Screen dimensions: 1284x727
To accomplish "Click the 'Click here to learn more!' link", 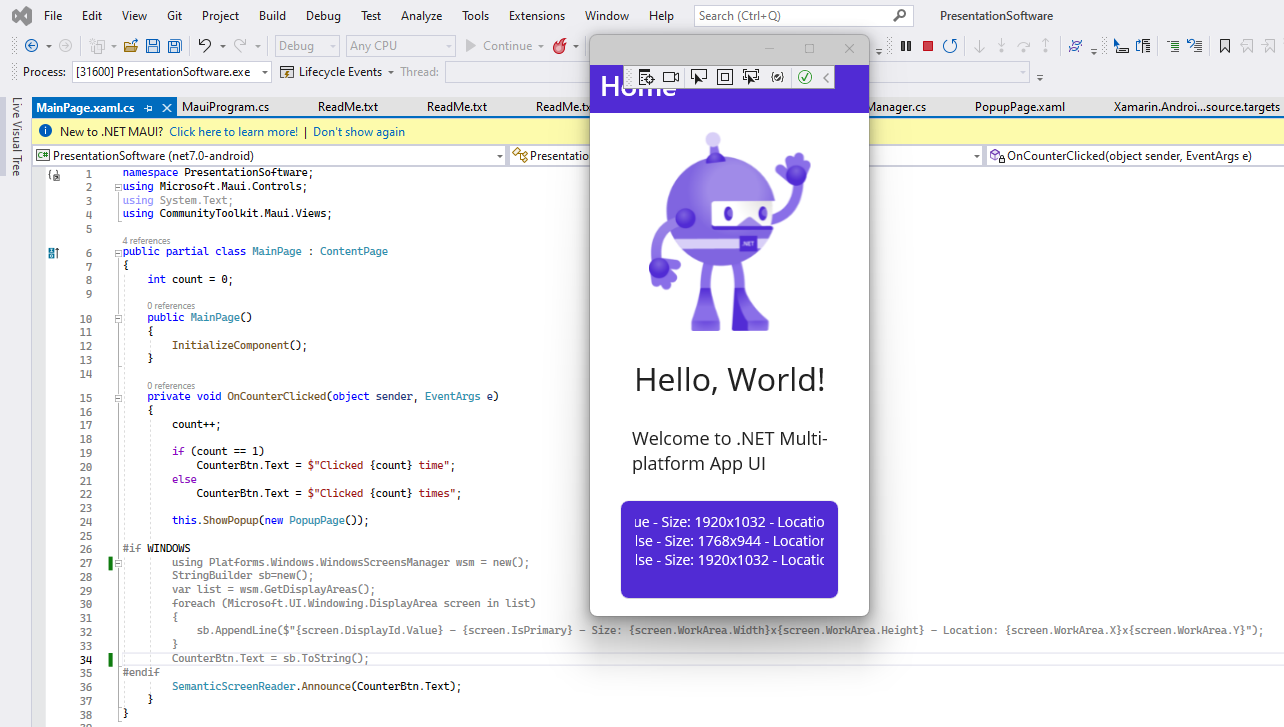I will (x=233, y=132).
